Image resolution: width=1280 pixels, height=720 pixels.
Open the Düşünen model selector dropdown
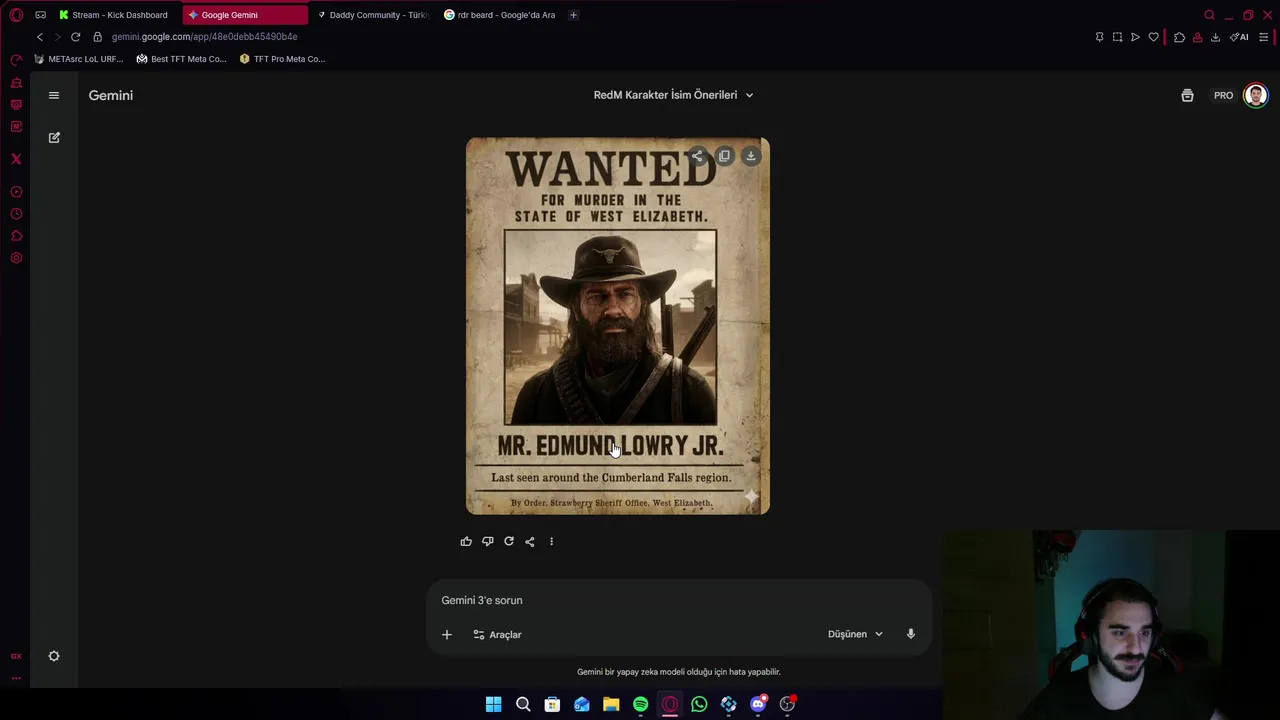coord(855,634)
